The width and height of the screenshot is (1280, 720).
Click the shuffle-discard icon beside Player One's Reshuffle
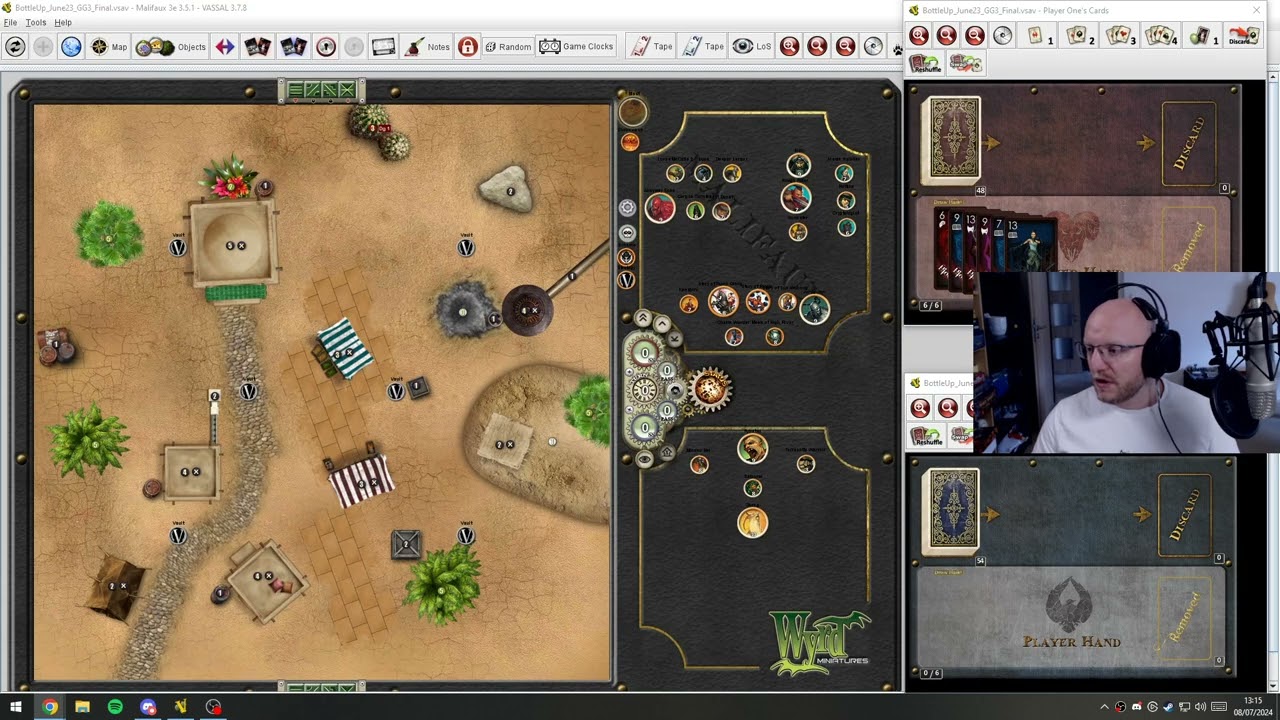965,64
